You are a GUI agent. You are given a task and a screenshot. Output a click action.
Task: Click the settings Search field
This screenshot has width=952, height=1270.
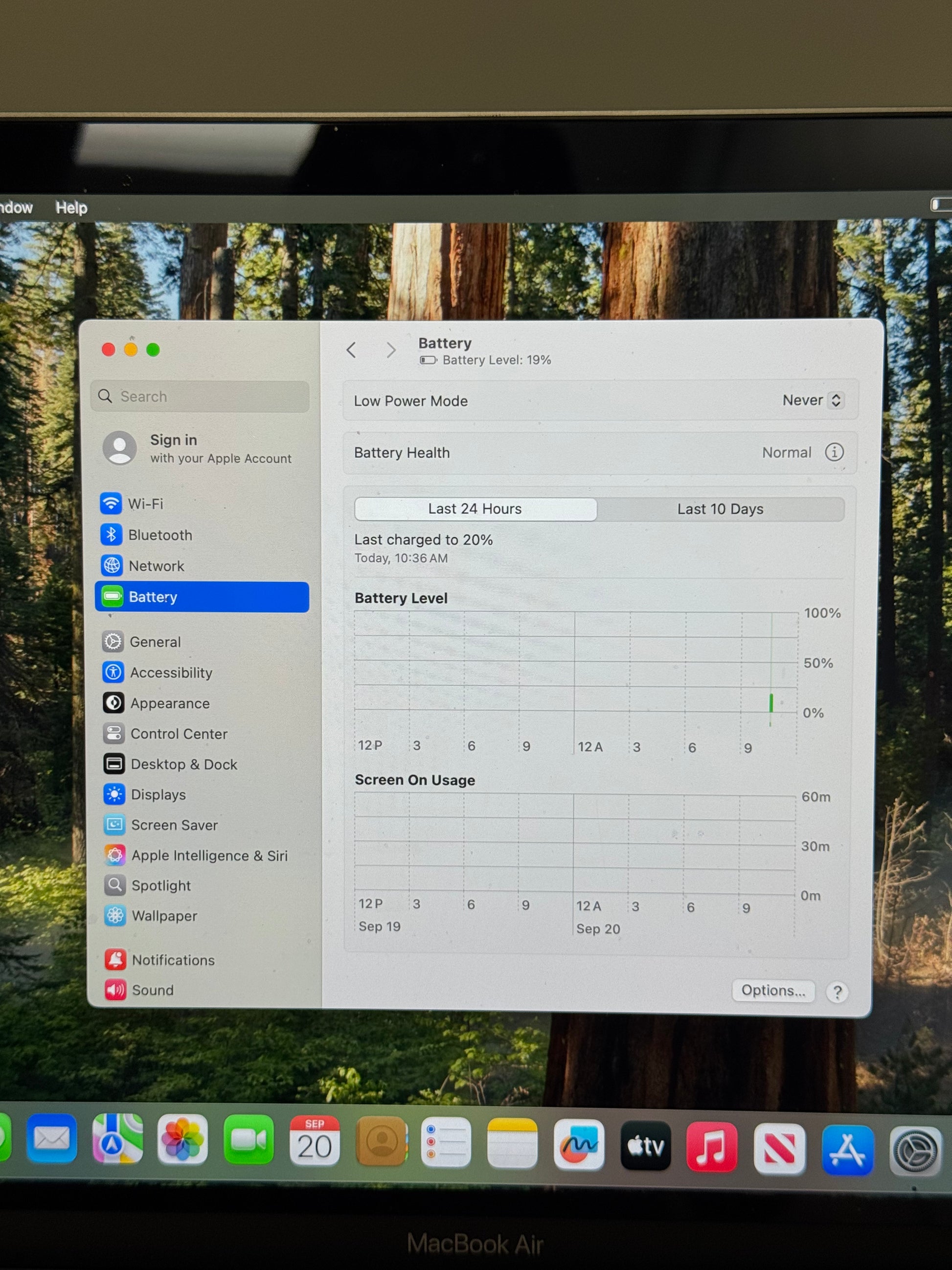(x=200, y=396)
